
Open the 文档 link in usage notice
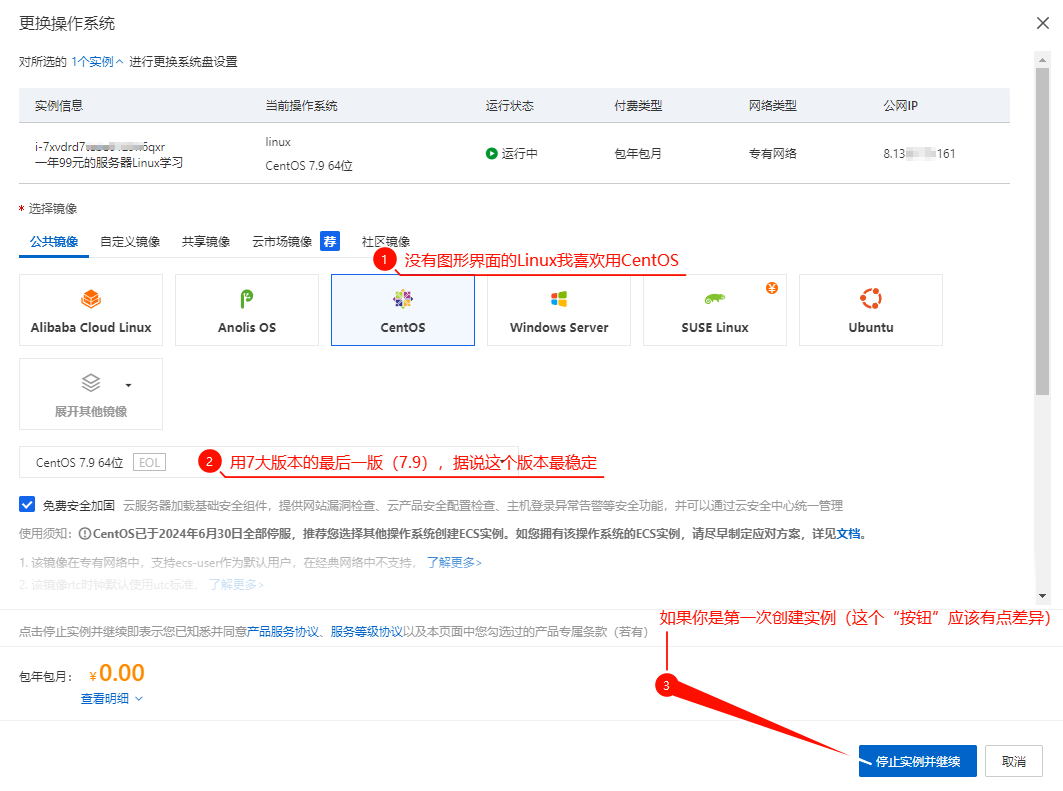[848, 534]
